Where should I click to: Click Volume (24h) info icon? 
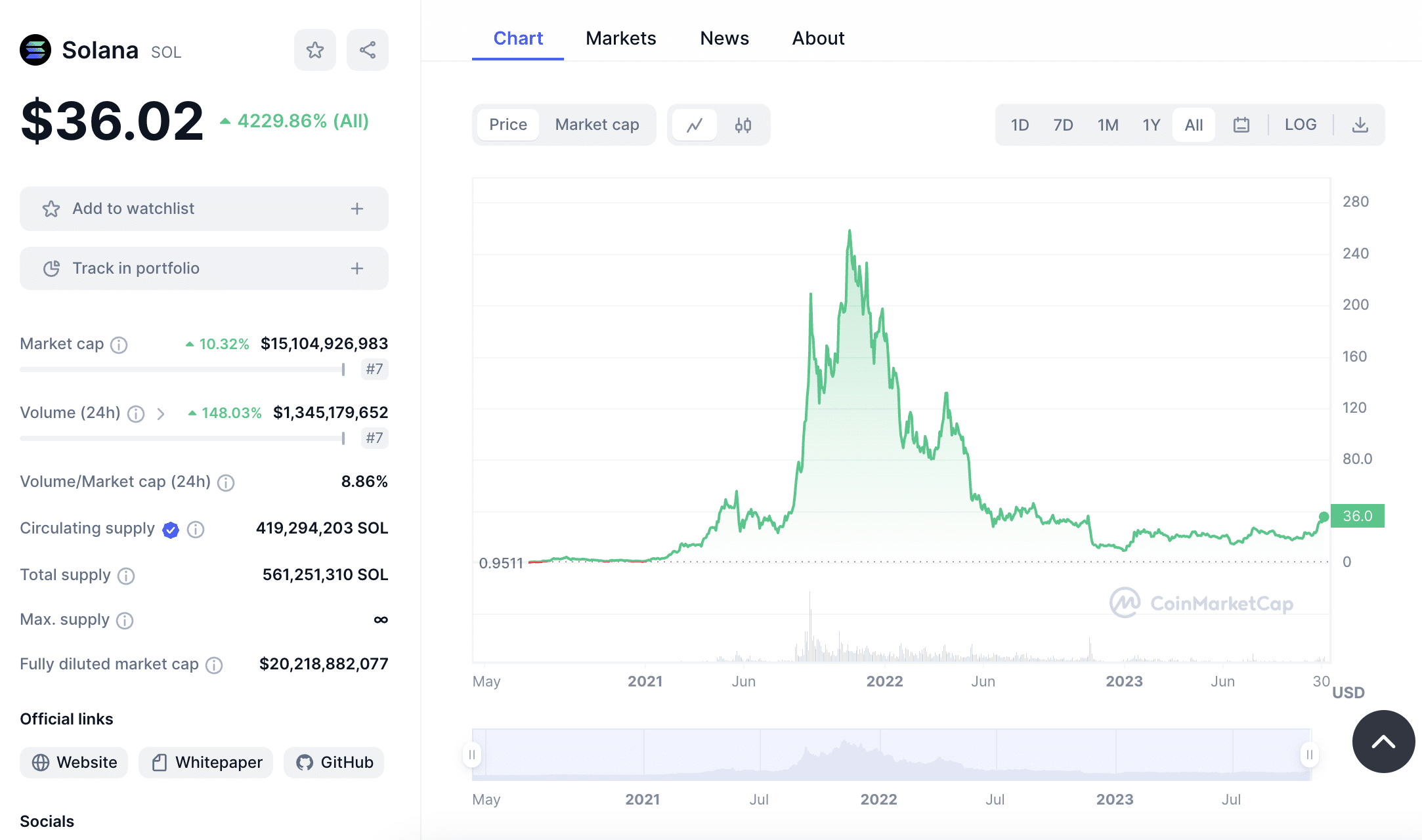point(136,413)
